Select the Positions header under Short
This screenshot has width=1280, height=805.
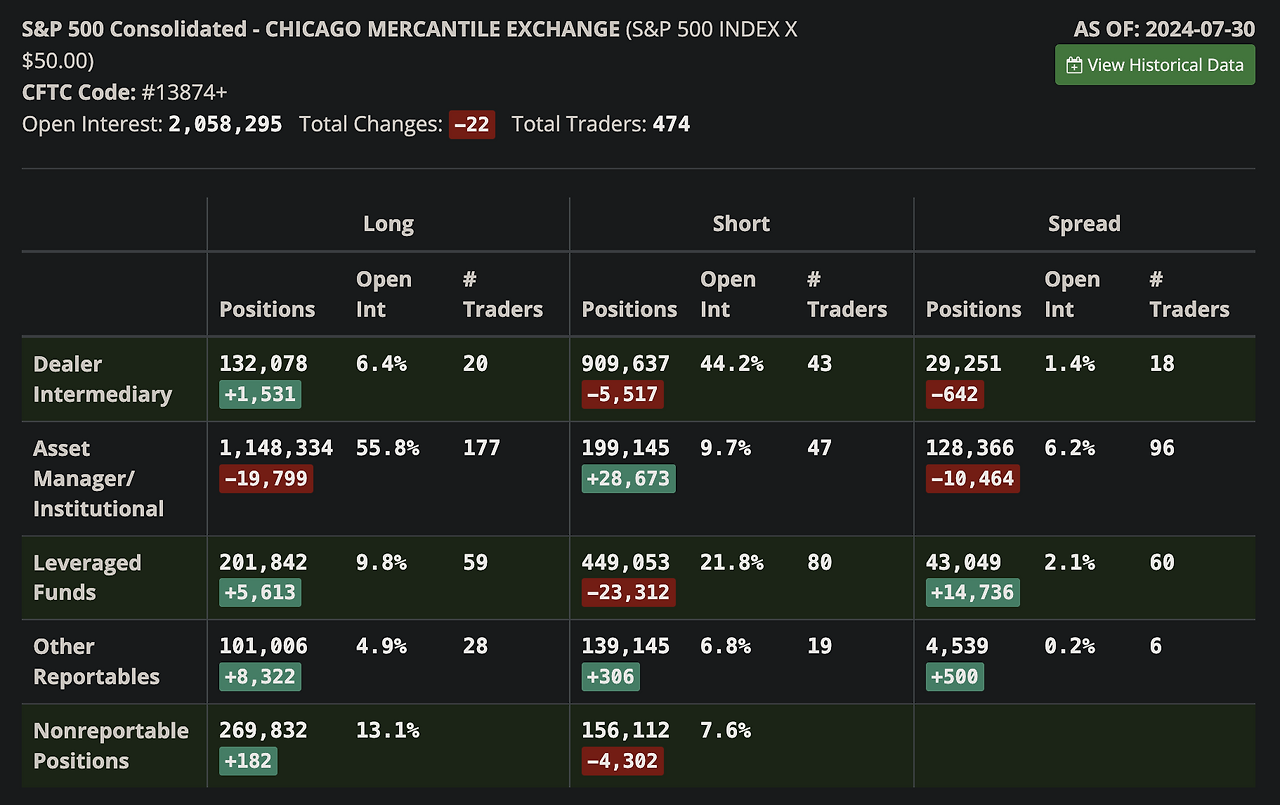coord(629,309)
